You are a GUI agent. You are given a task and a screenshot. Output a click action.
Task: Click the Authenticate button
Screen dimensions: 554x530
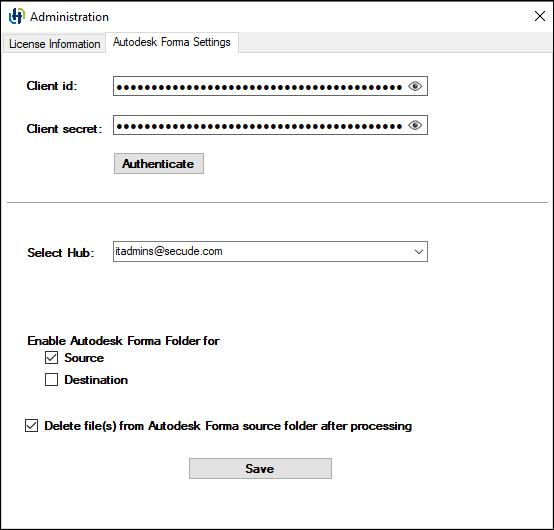tap(159, 164)
